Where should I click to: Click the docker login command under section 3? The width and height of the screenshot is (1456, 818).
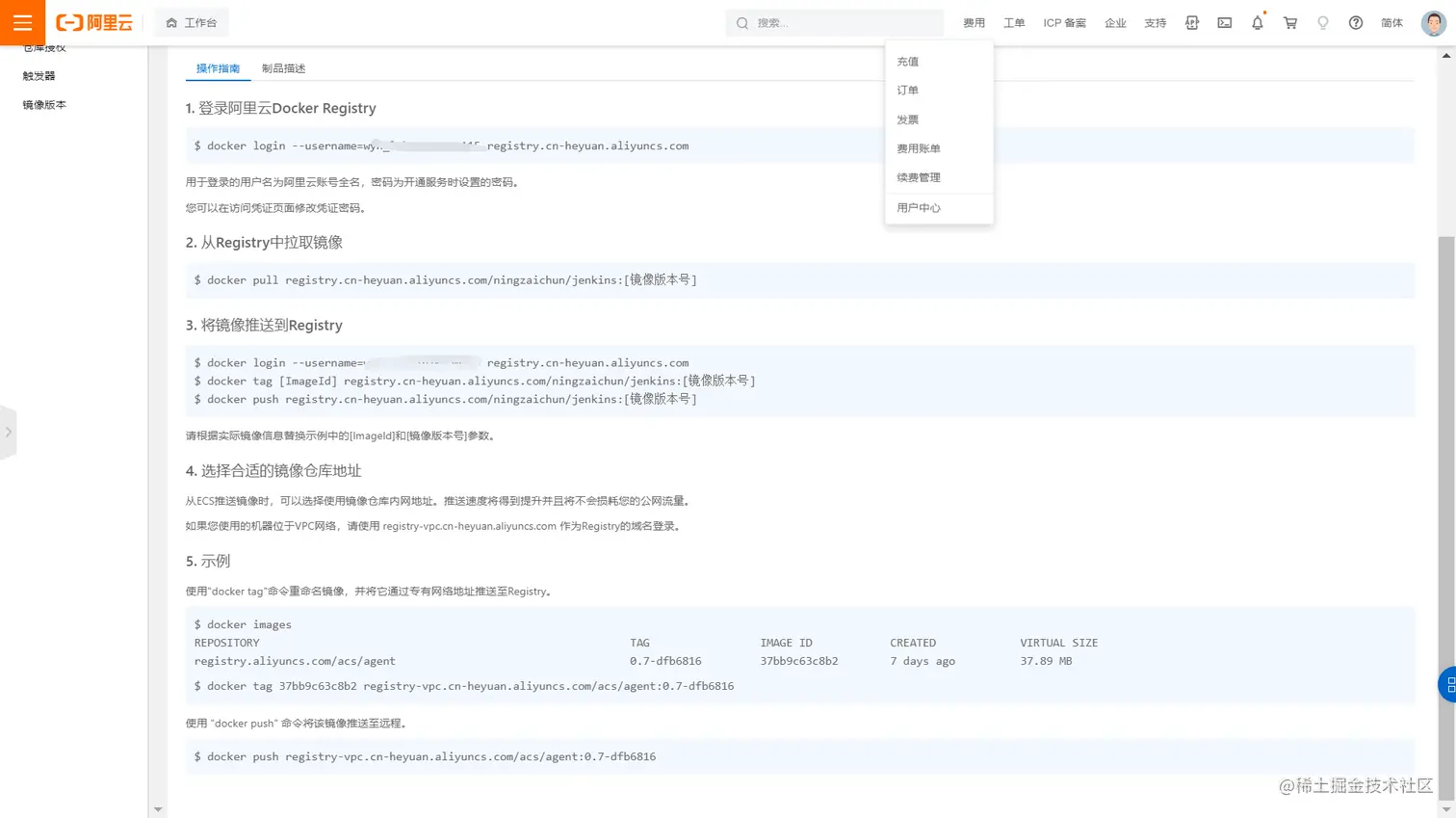pyautogui.click(x=441, y=363)
